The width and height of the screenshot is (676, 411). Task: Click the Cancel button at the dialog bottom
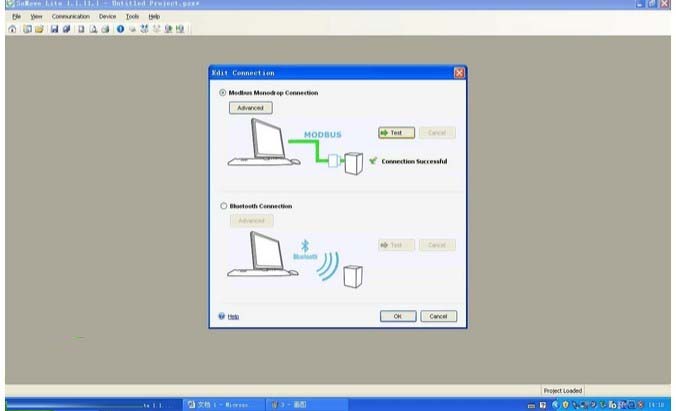tap(438, 316)
